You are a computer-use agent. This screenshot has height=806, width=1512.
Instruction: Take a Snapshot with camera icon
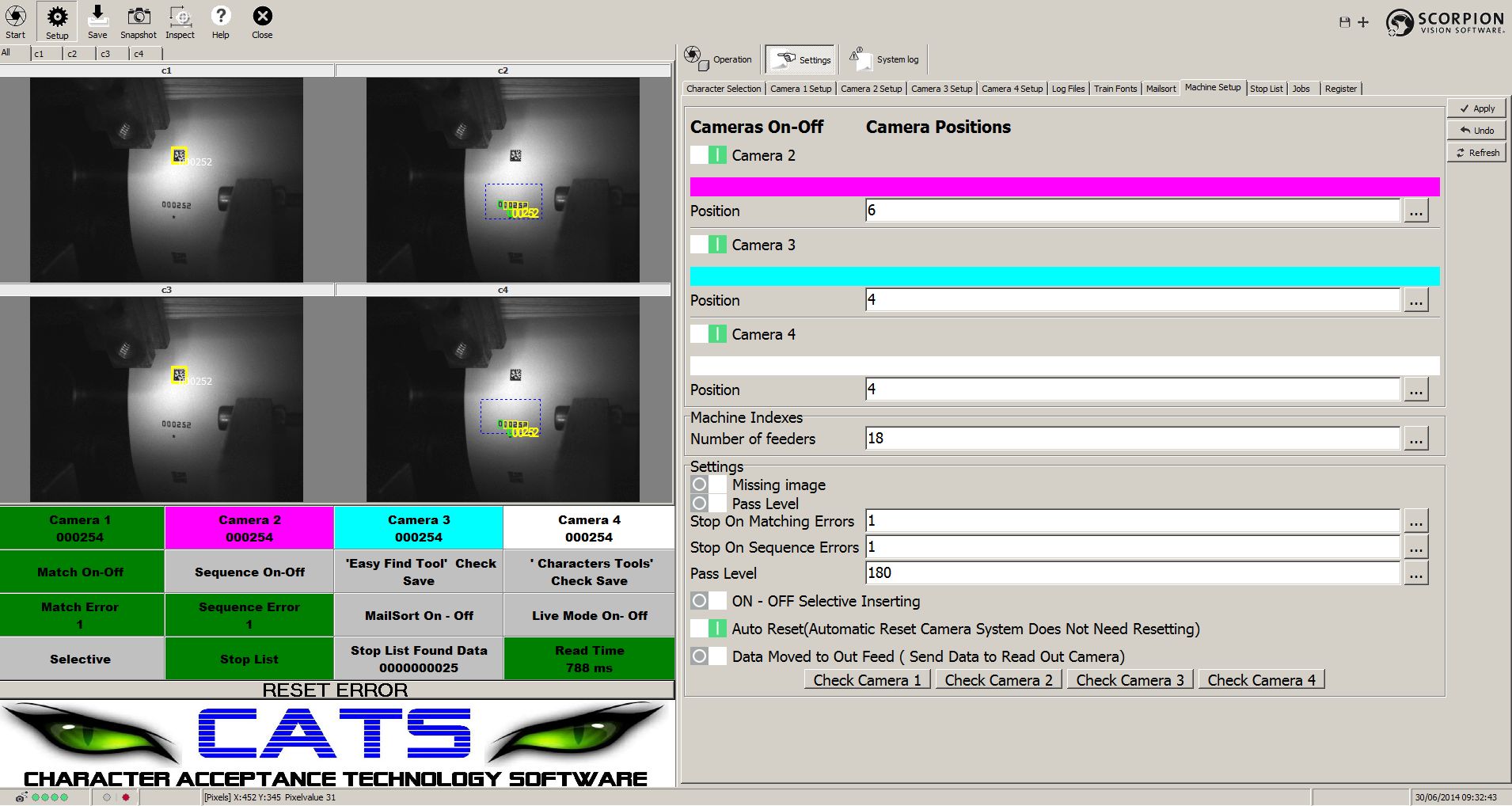[139, 17]
